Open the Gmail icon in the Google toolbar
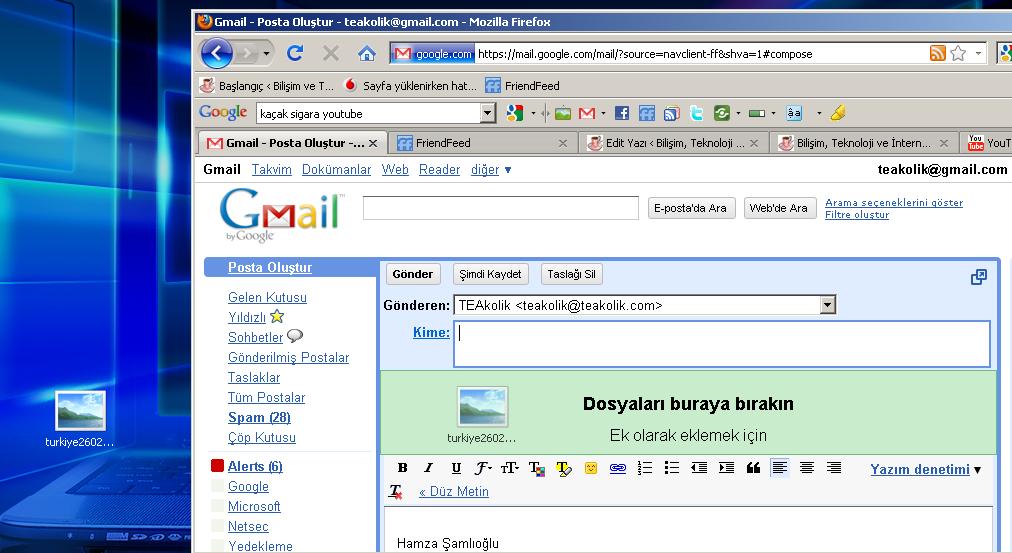1012x553 pixels. [x=587, y=114]
